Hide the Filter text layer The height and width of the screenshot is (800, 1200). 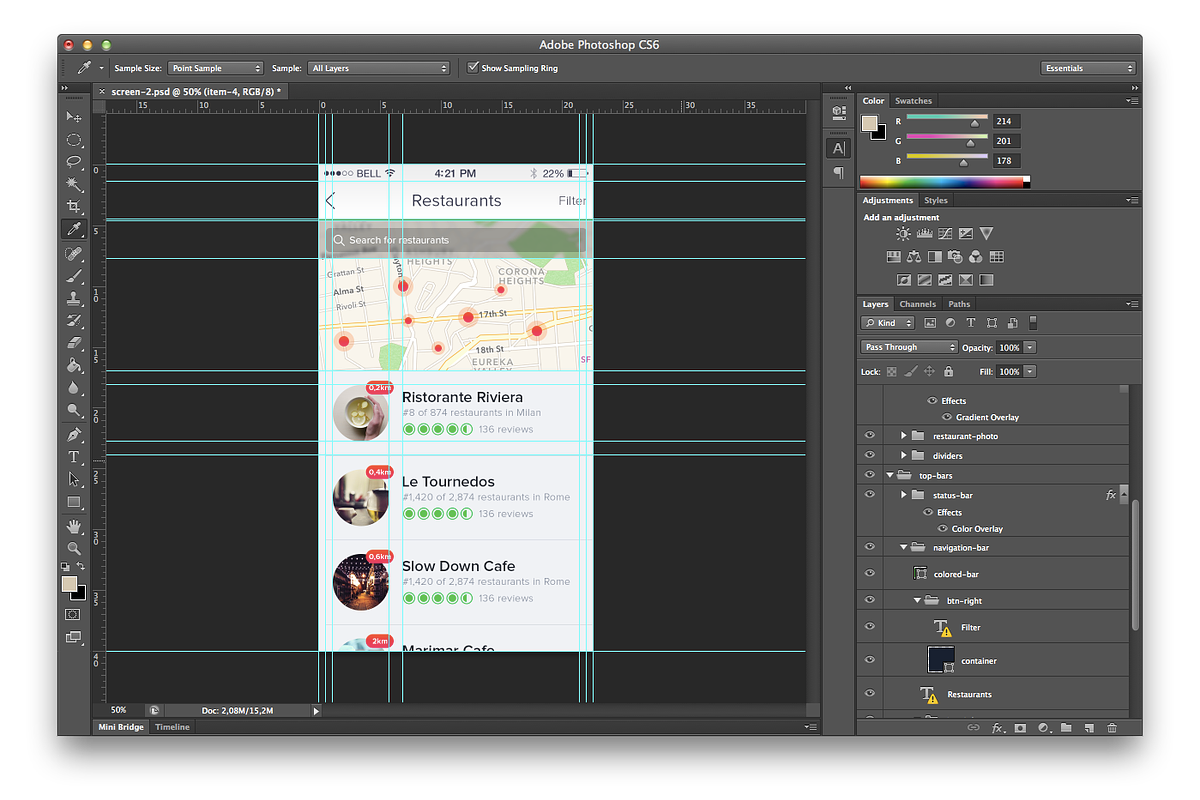coord(869,627)
